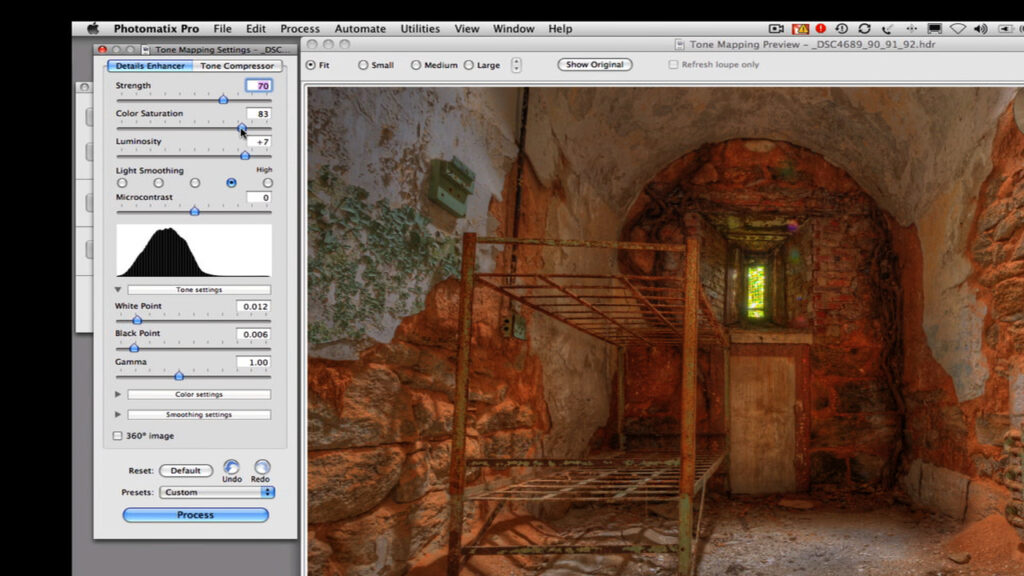The image size is (1024, 576).
Task: Click the Microcontrast slider handle
Action: click(195, 211)
